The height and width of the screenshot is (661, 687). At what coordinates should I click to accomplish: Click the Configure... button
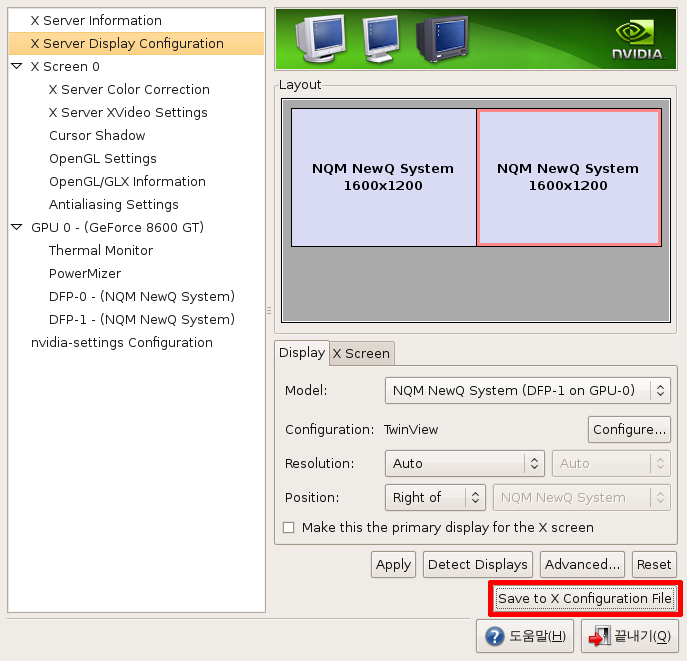629,430
